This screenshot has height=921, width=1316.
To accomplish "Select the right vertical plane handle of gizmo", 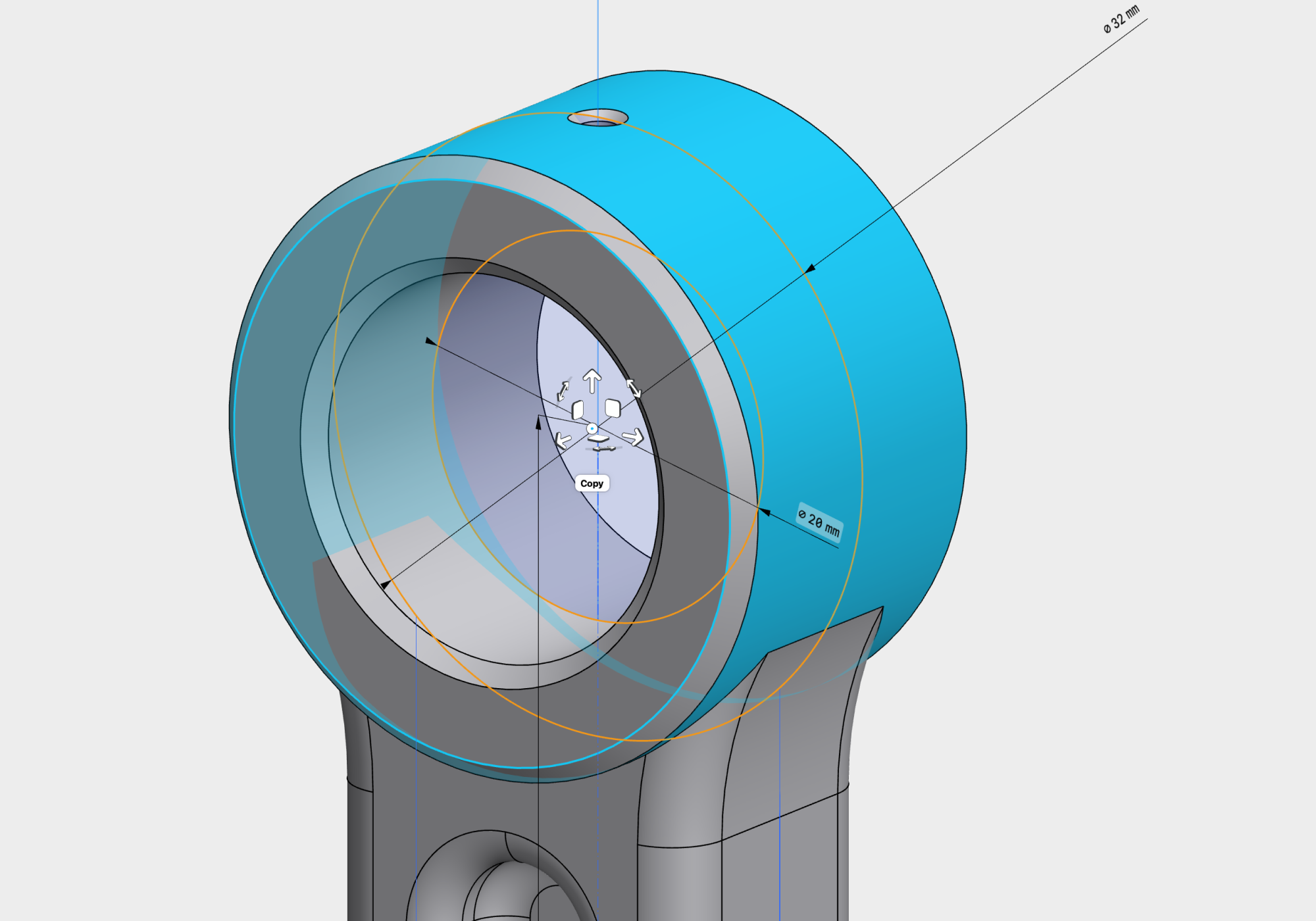I will tap(613, 408).
